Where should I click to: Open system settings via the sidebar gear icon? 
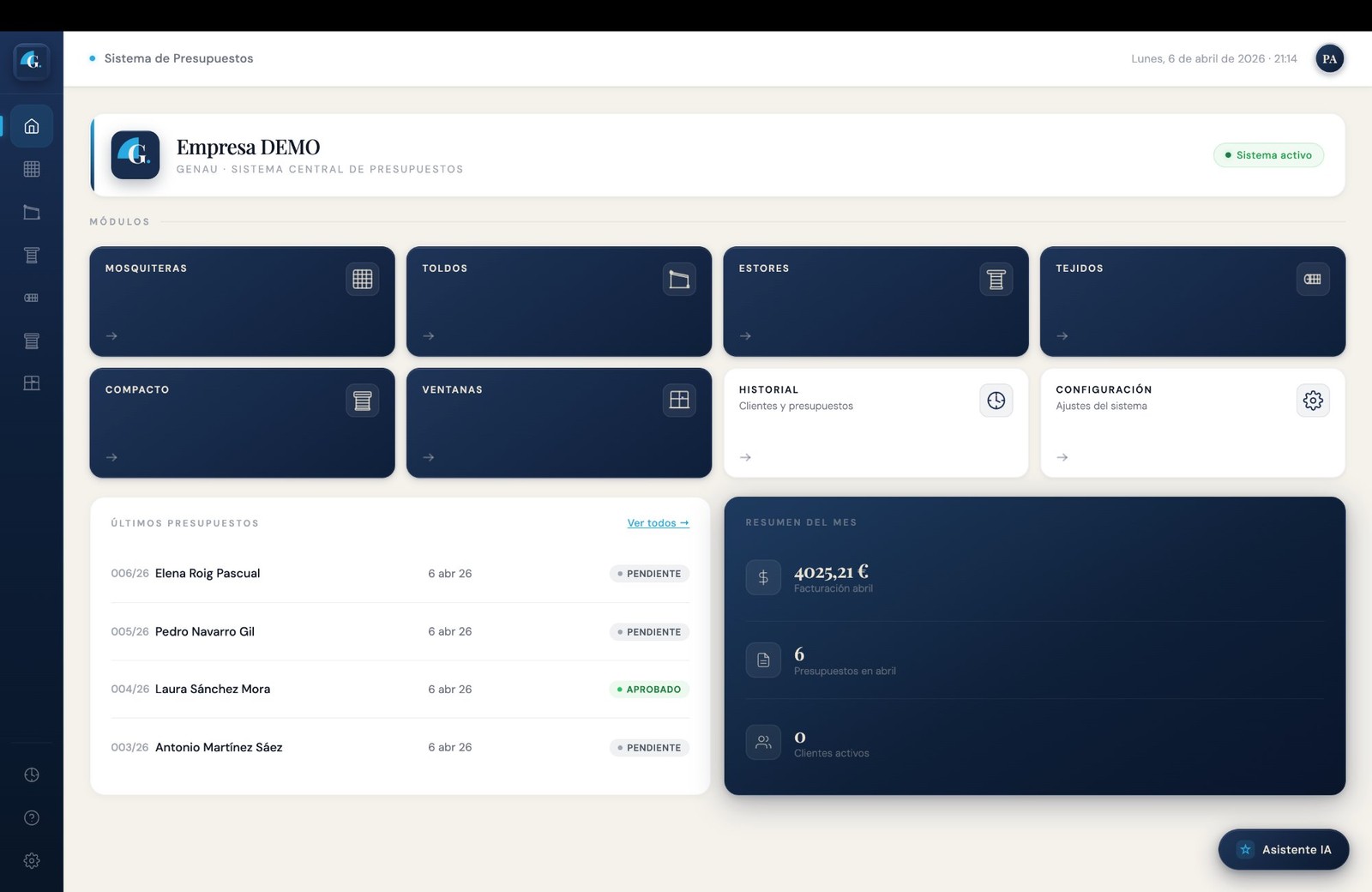[32, 860]
